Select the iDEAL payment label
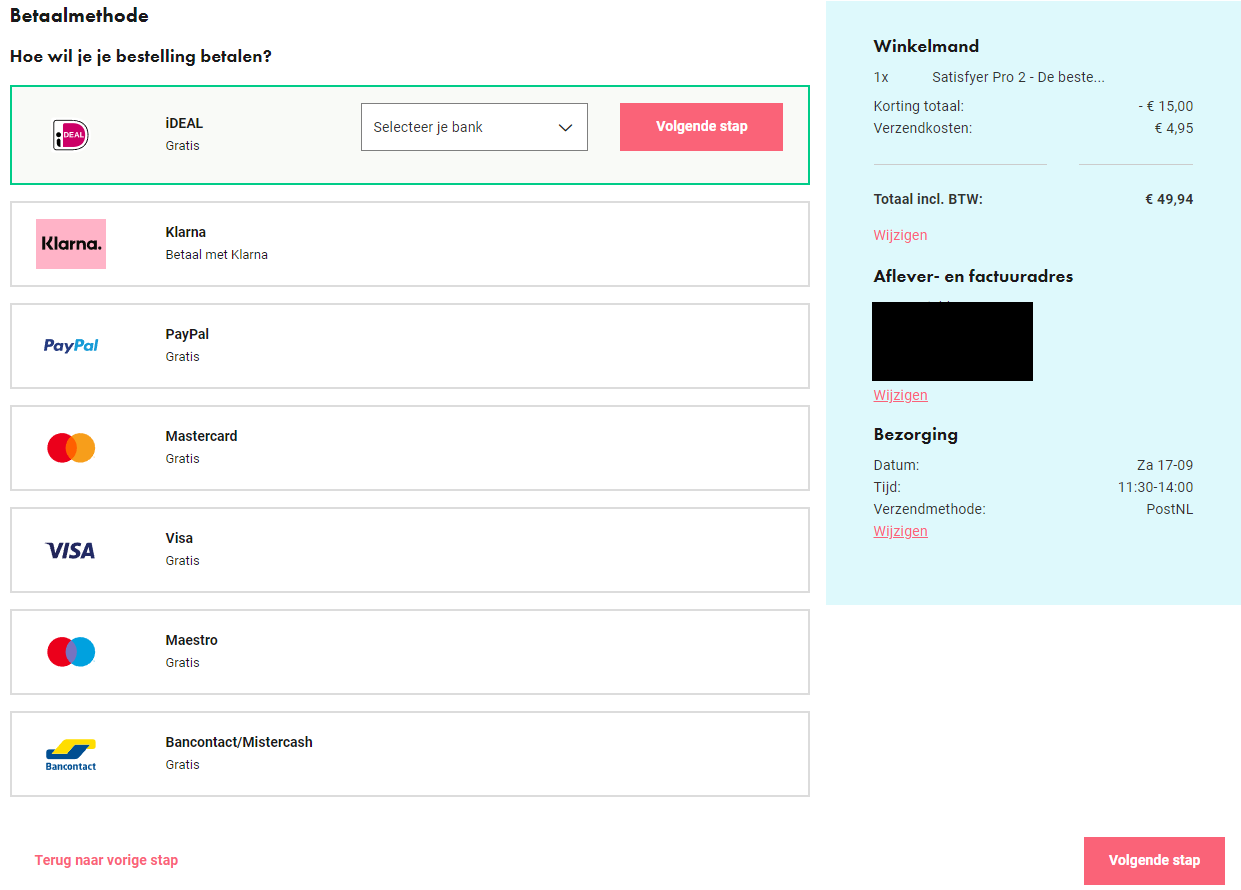Image resolution: width=1241 pixels, height=890 pixels. click(x=184, y=123)
